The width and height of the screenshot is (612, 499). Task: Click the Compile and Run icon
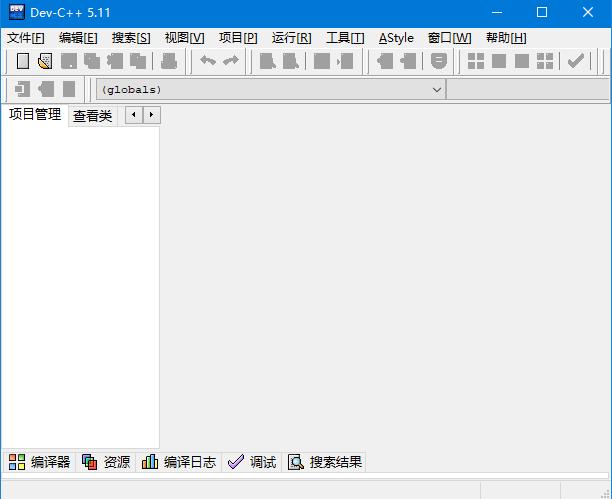tap(522, 61)
